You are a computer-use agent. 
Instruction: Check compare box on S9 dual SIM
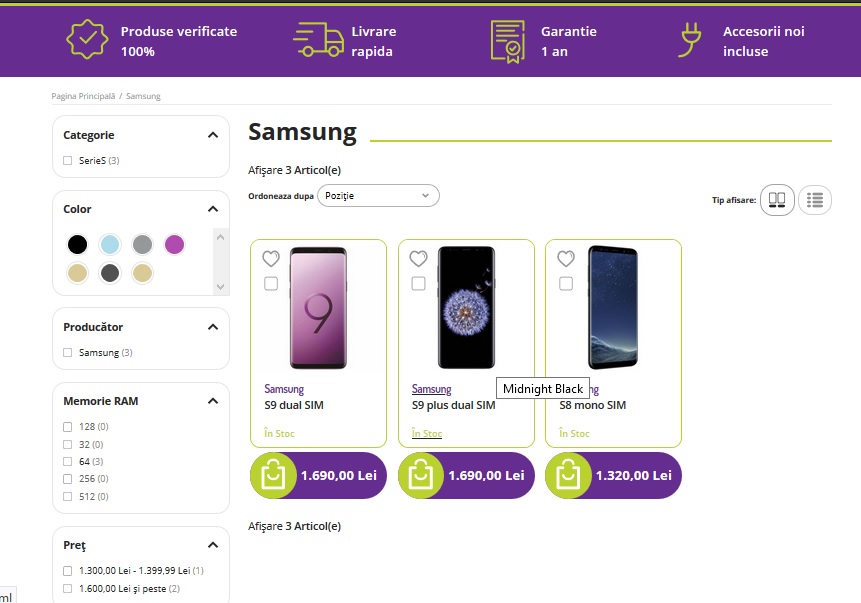point(271,284)
